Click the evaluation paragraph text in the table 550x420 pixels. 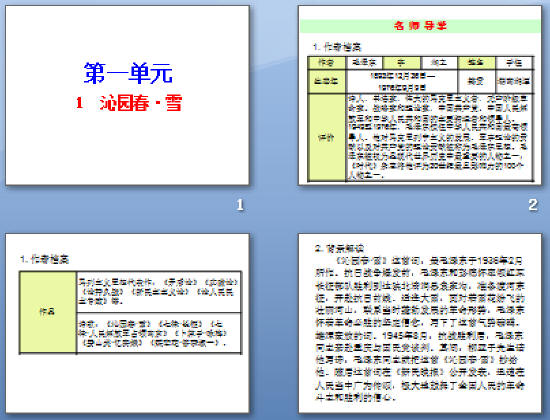click(x=439, y=138)
